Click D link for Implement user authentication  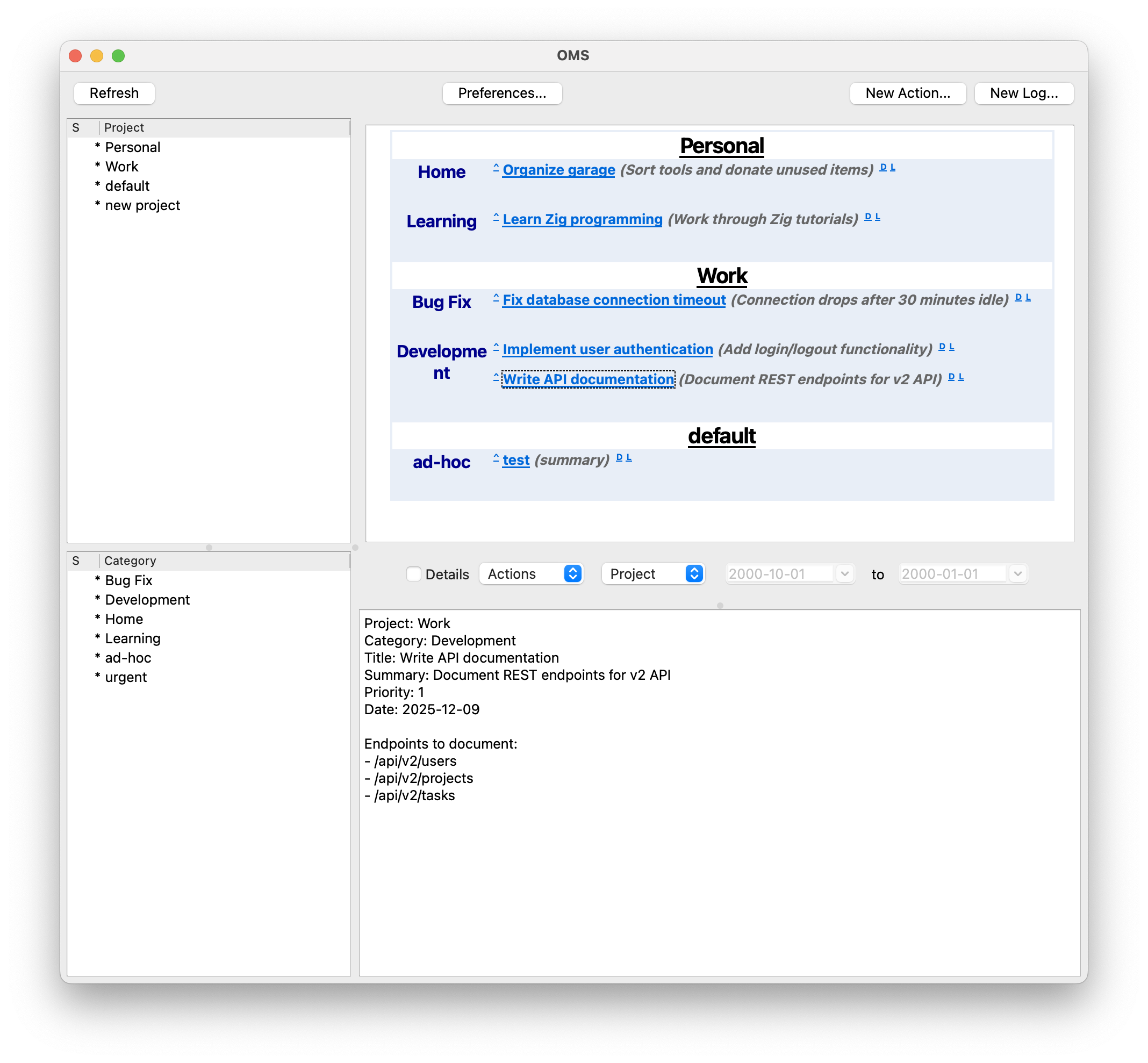[942, 347]
